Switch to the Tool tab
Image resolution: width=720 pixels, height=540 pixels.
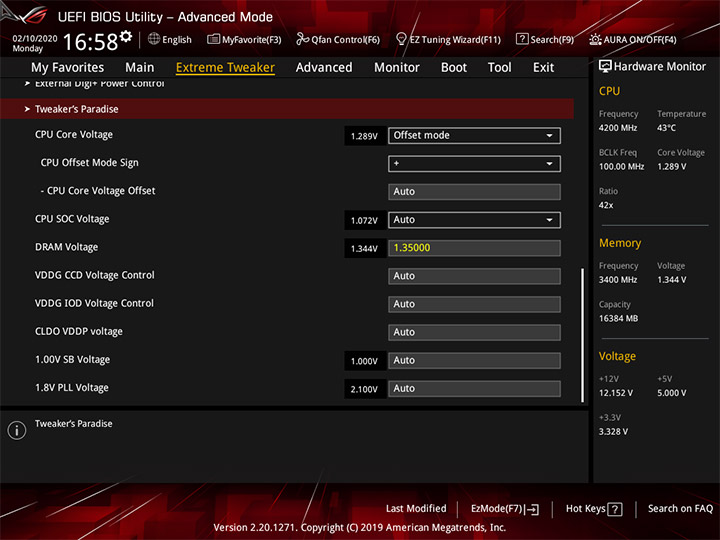(x=499, y=68)
